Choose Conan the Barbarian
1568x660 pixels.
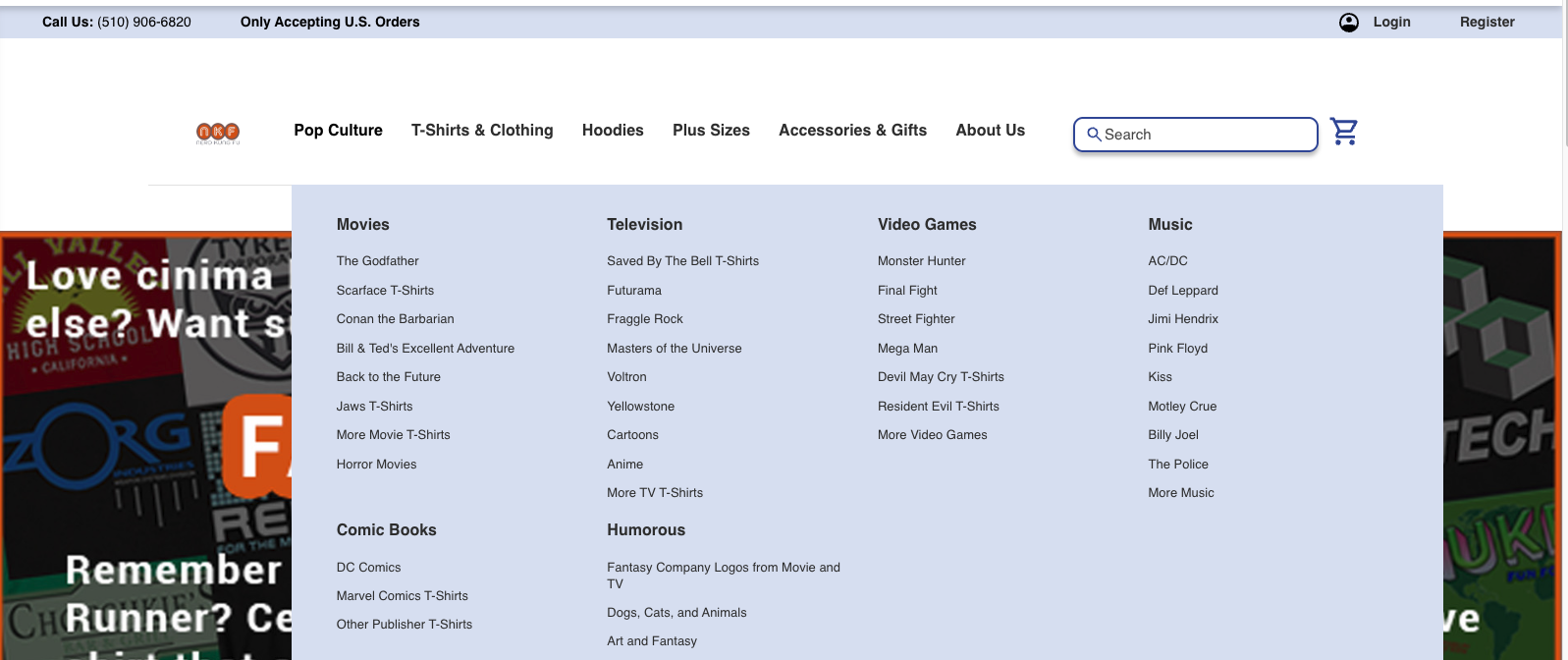pos(395,319)
